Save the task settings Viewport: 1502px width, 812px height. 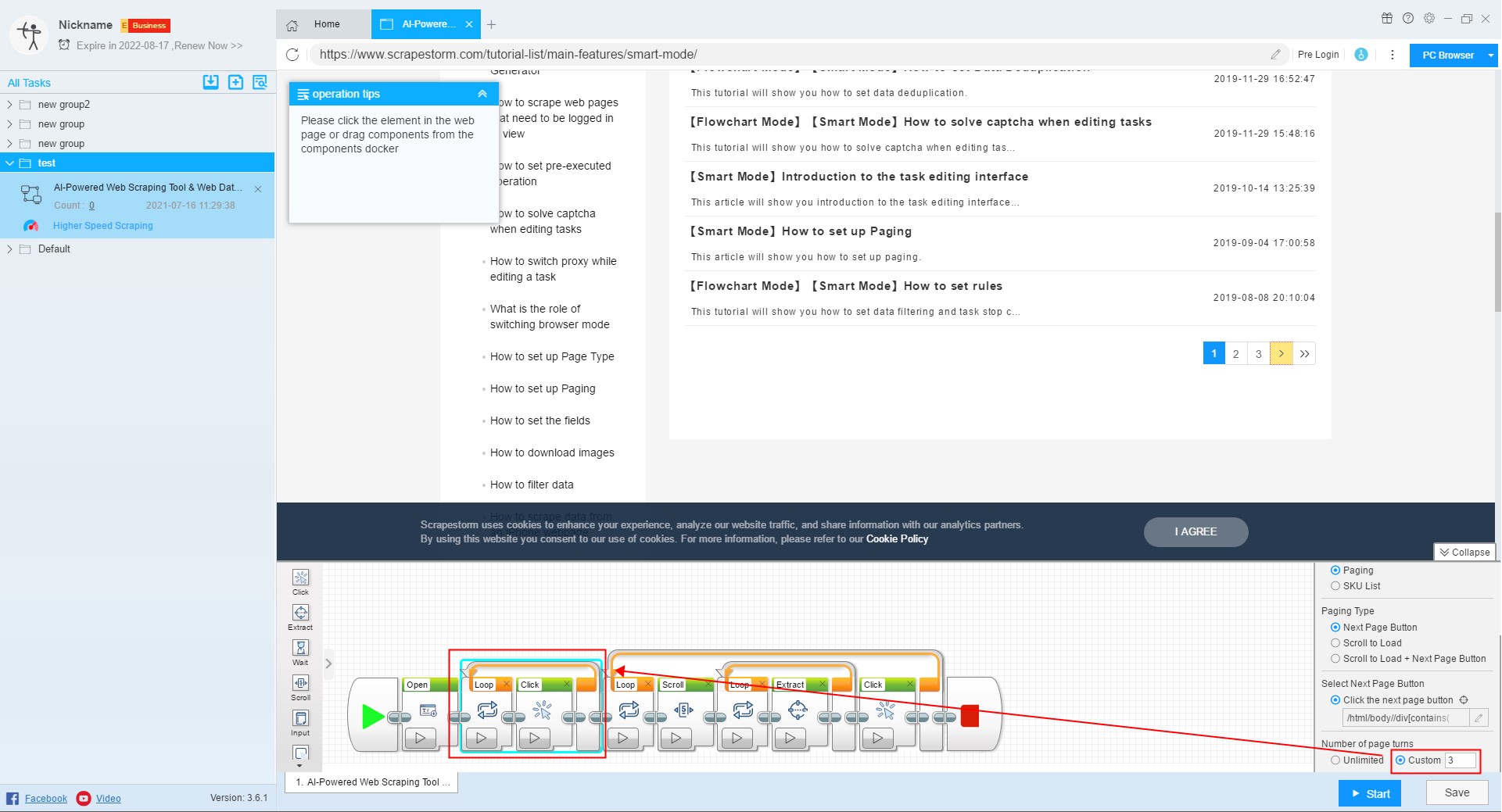click(x=1457, y=792)
